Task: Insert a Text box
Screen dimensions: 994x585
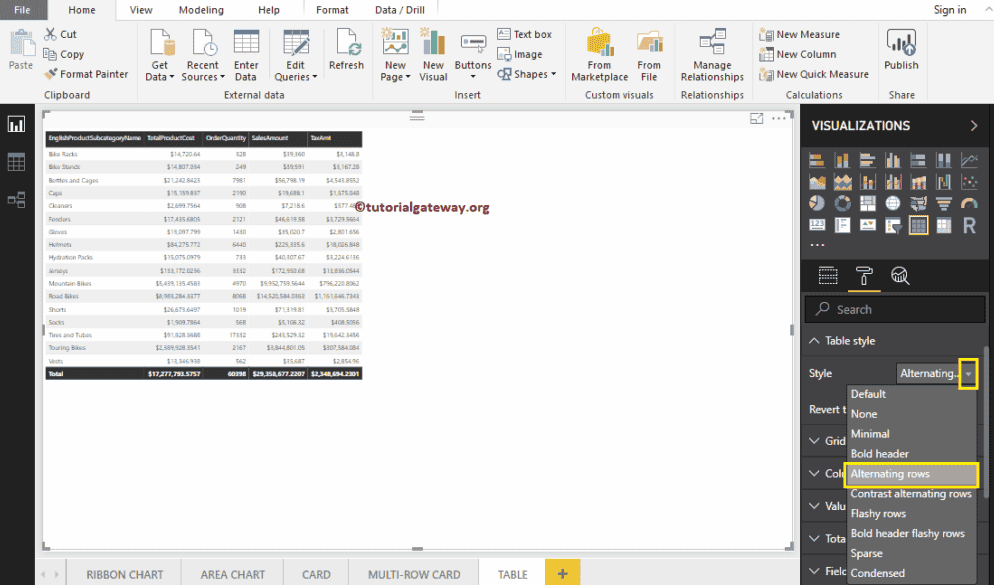Action: click(x=527, y=33)
